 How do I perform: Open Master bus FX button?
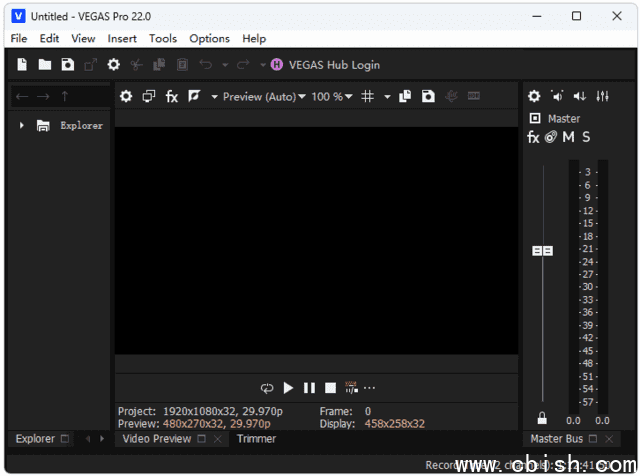[x=533, y=137]
